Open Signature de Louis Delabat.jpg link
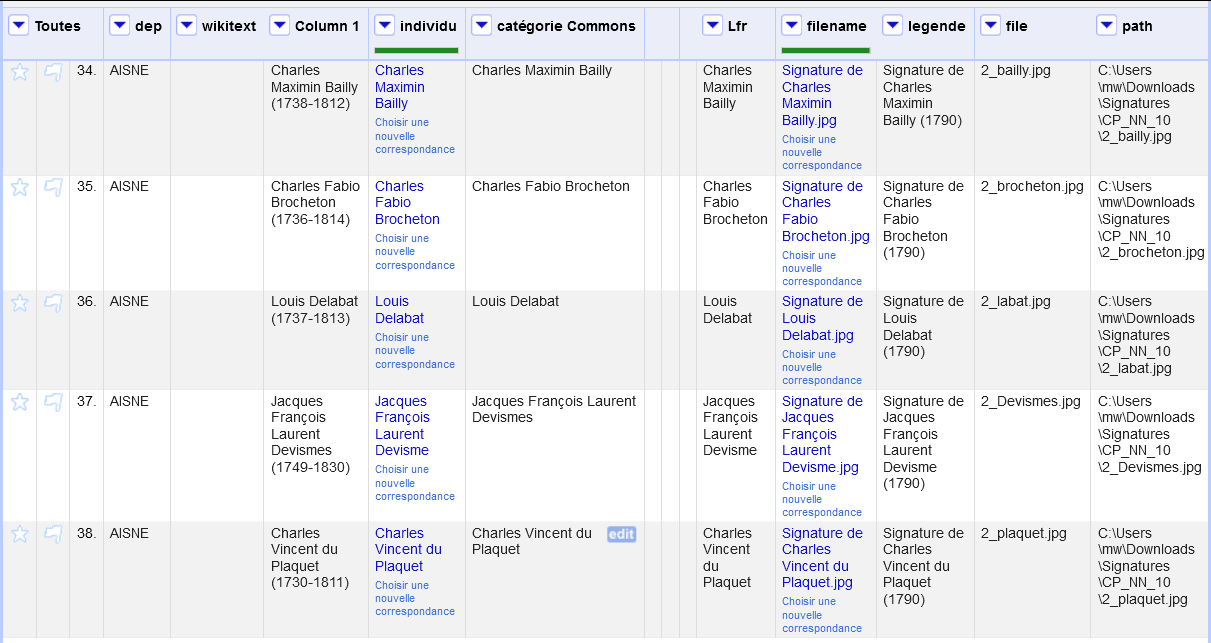The height and width of the screenshot is (643, 1211). pos(822,318)
